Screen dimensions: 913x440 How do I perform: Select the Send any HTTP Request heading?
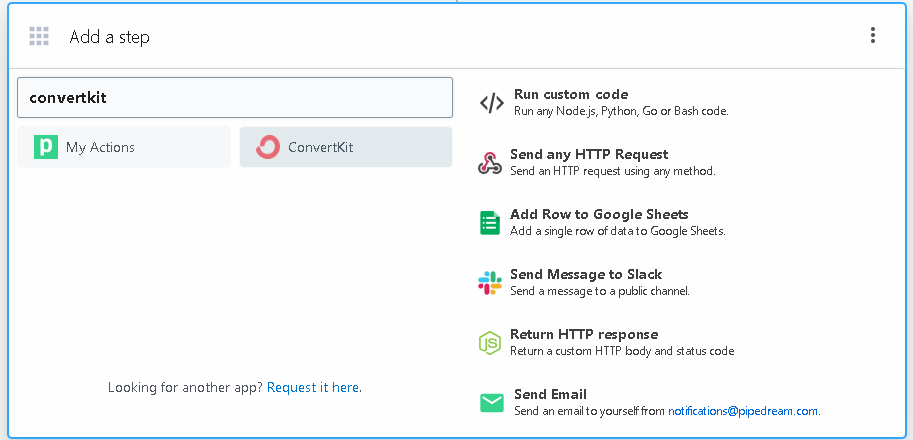[589, 154]
